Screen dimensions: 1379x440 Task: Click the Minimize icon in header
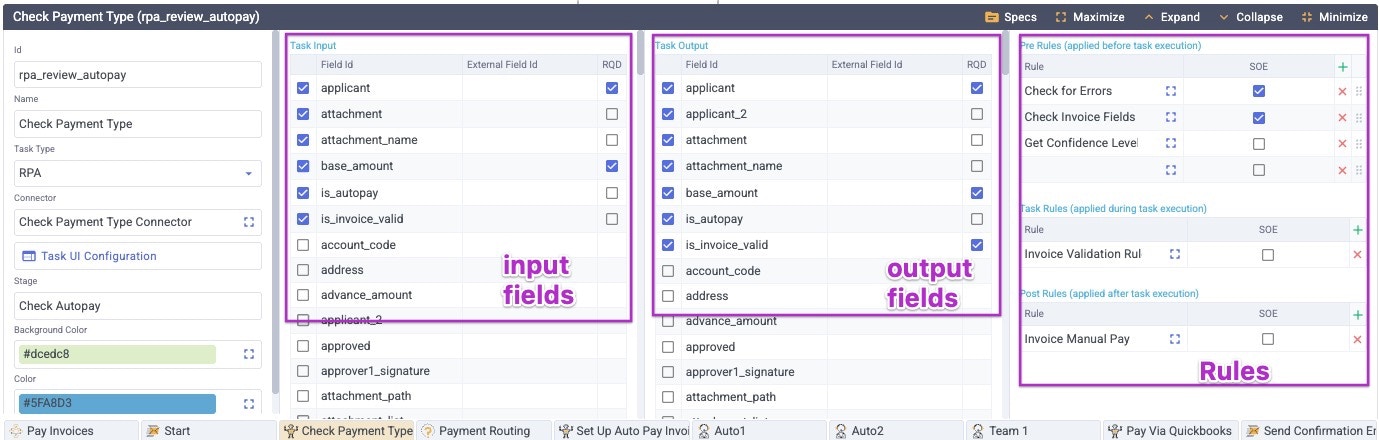tap(1306, 17)
